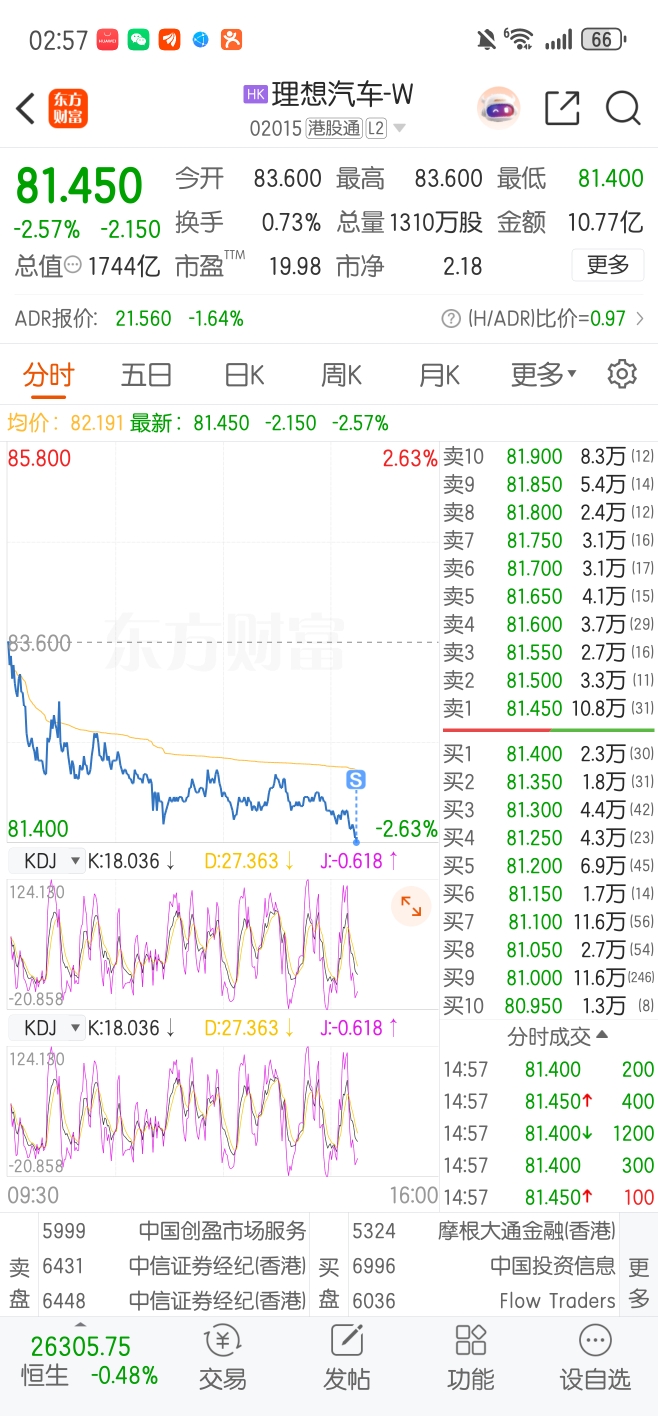Expand the 恒生 index bar
658x1416 pixels.
coord(81,1325)
